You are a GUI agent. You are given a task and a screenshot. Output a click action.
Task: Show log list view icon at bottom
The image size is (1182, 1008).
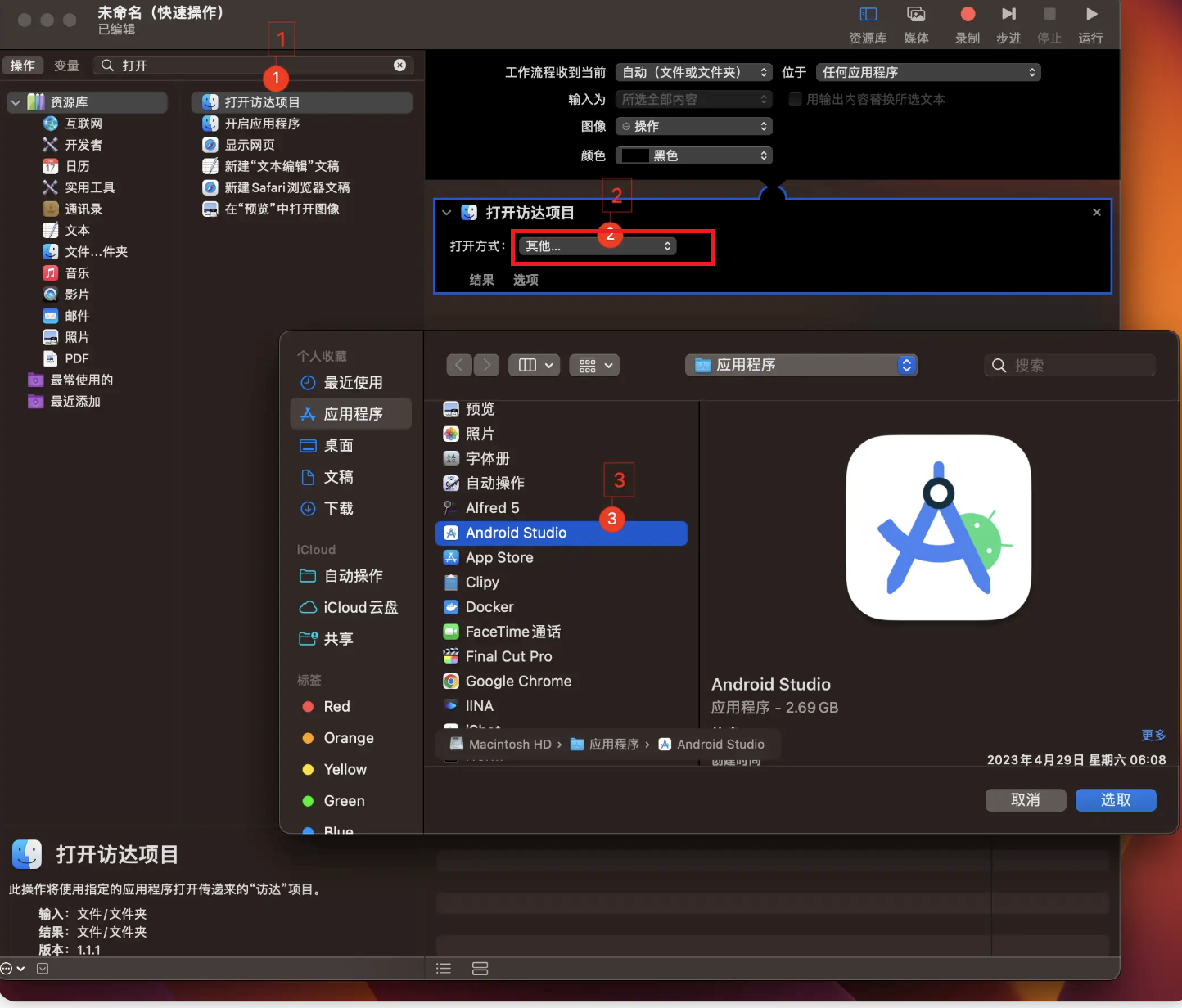pyautogui.click(x=444, y=969)
